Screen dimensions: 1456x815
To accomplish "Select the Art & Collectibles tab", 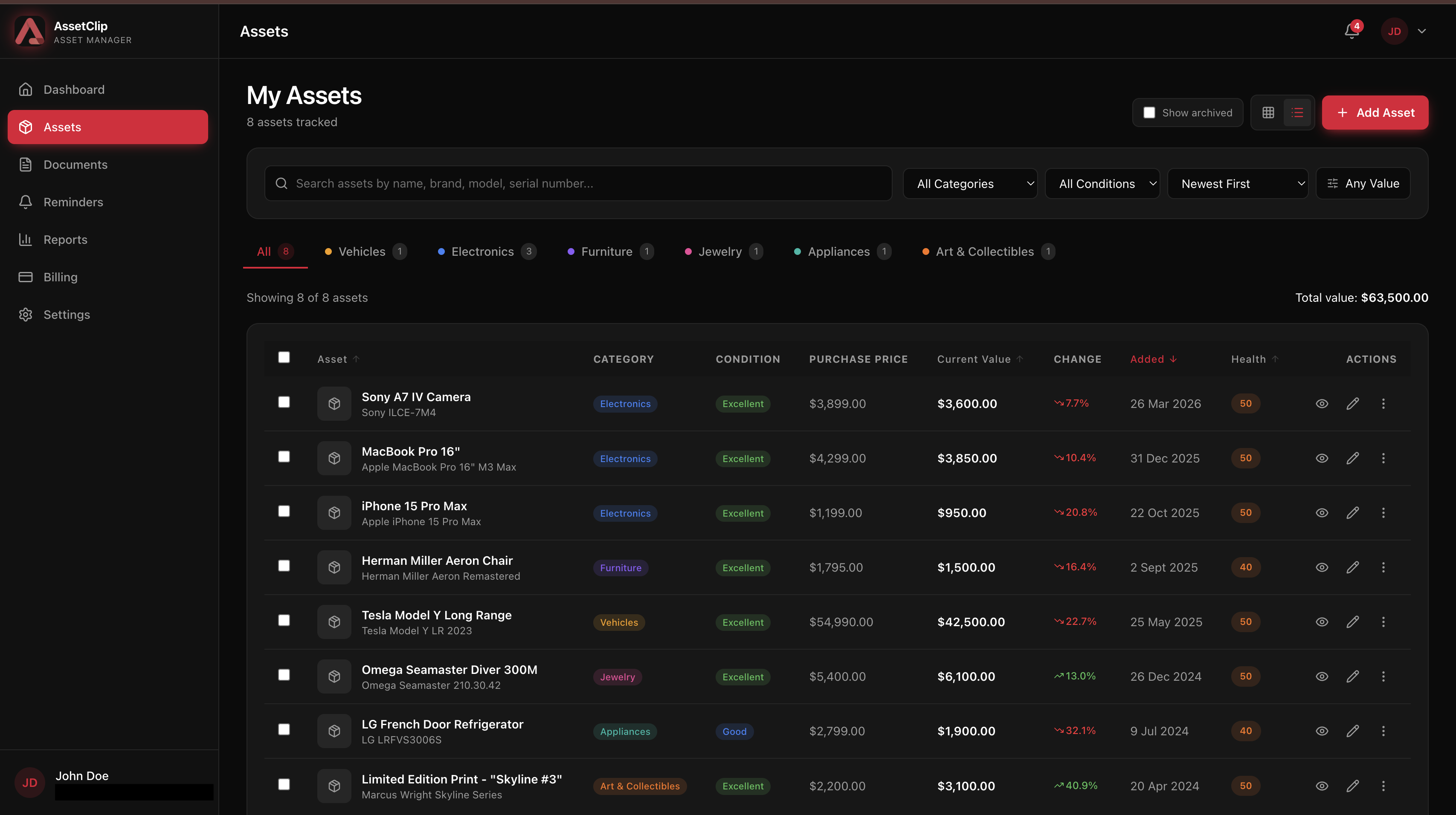I will pyautogui.click(x=988, y=251).
